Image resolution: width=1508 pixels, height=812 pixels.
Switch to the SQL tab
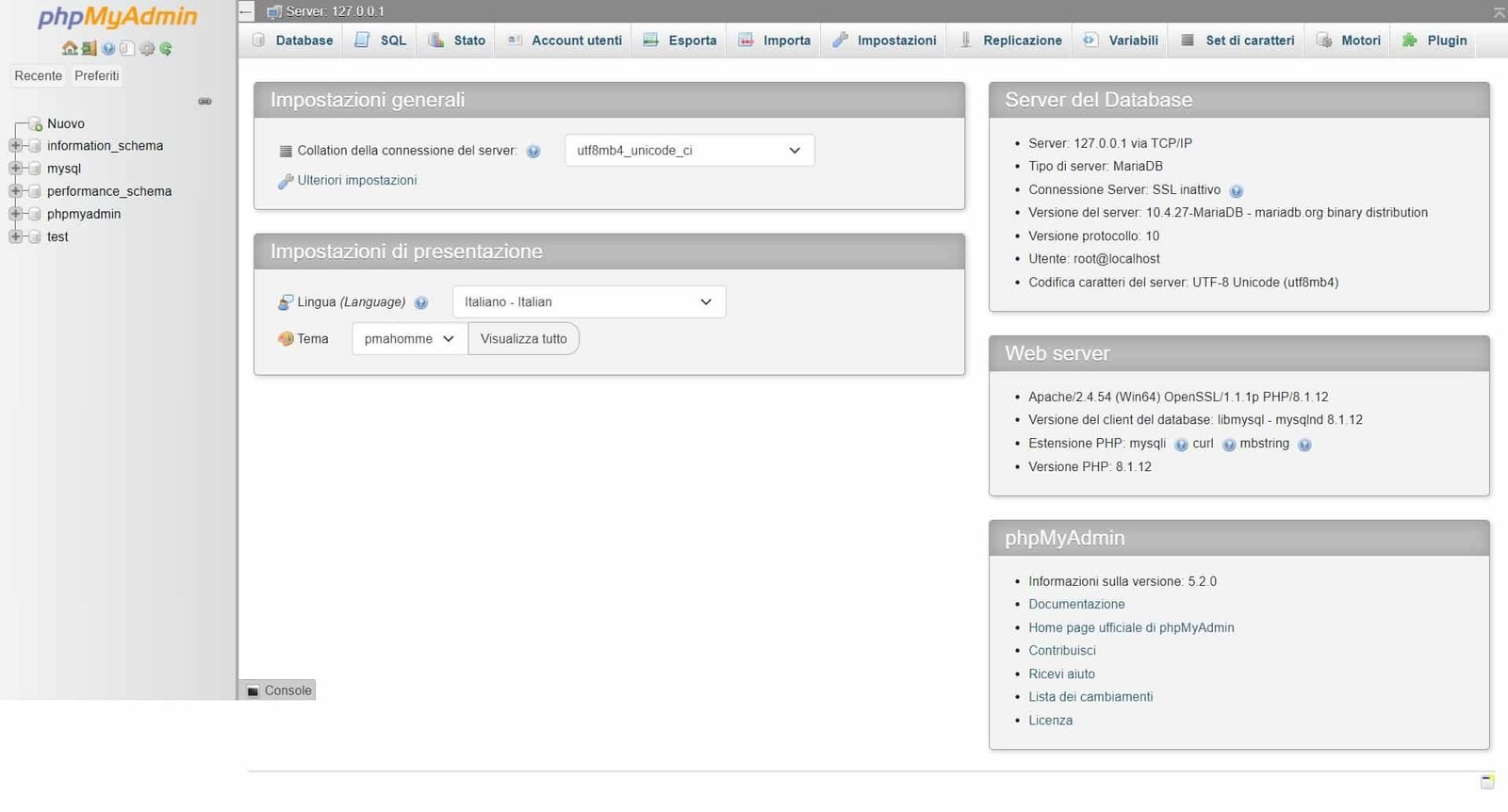pyautogui.click(x=382, y=41)
